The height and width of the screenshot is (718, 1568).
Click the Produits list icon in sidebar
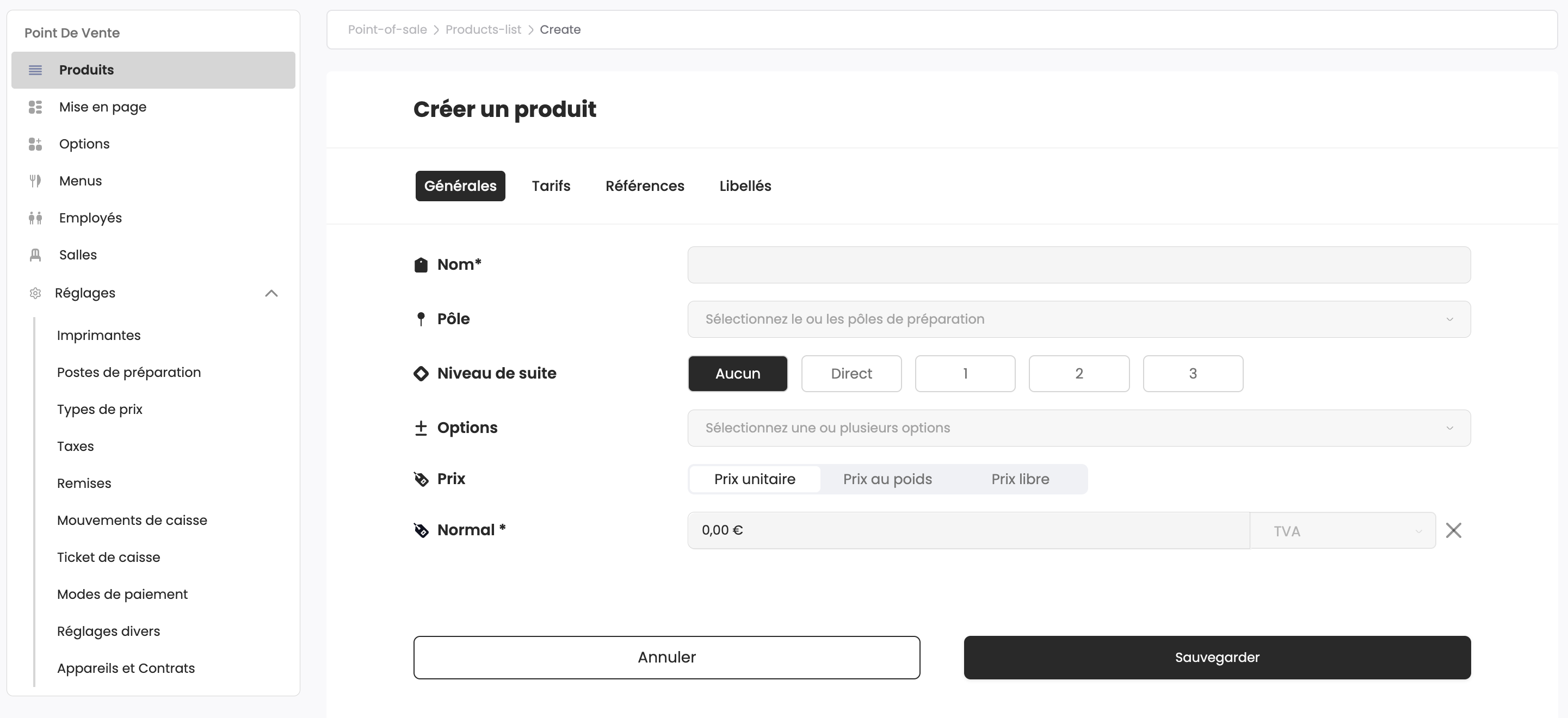coord(35,70)
